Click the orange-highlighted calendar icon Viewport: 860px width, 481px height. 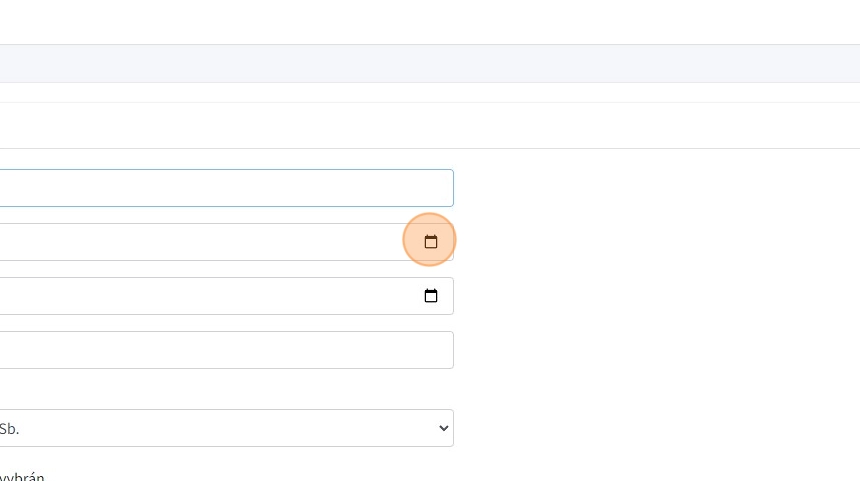tap(431, 242)
